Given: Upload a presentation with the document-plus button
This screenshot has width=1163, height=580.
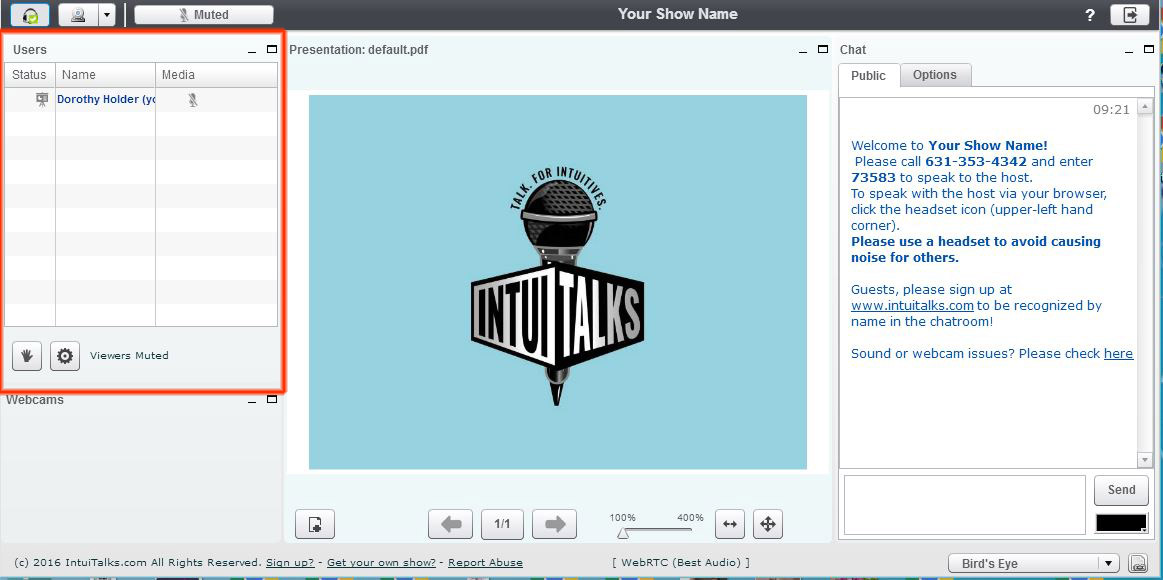Looking at the screenshot, I should point(314,524).
